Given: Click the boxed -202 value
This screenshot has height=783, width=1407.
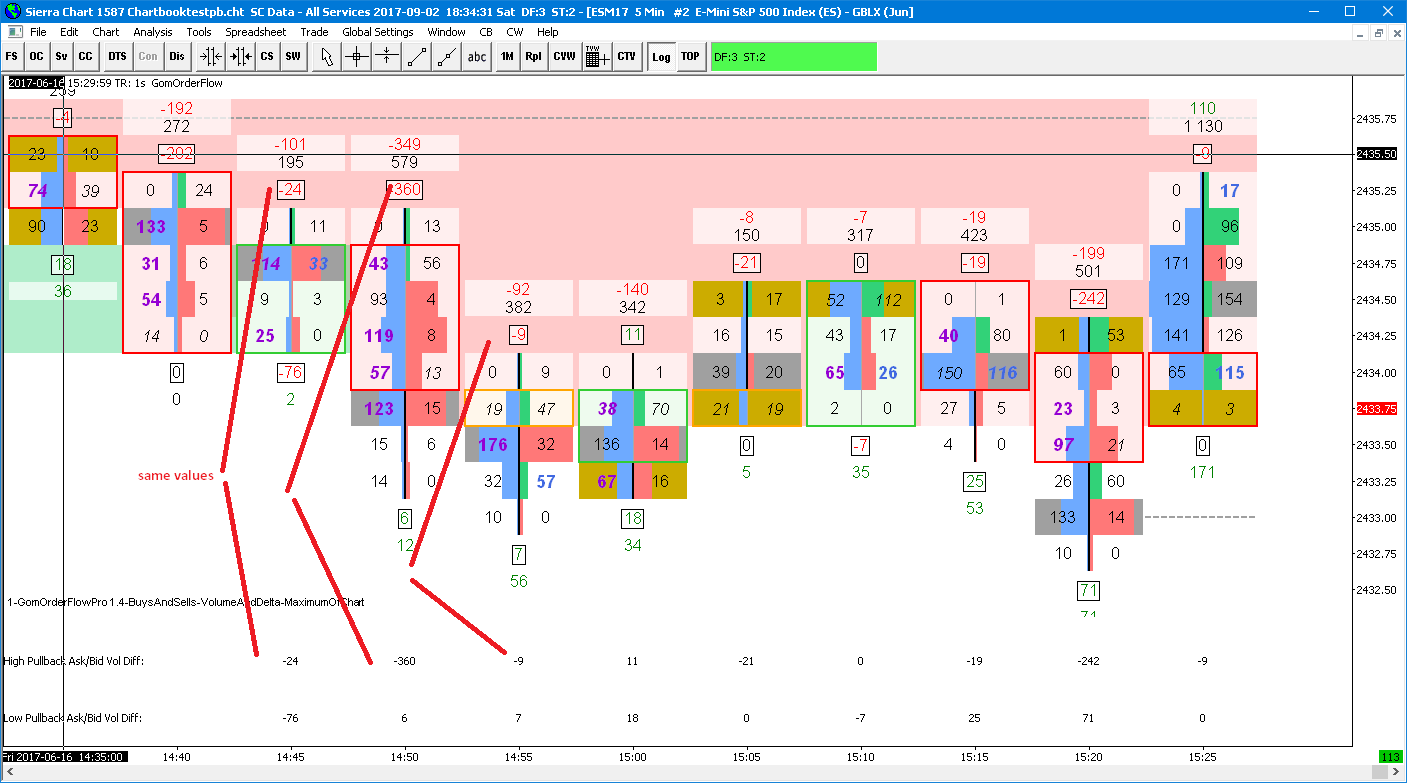Looking at the screenshot, I should pos(176,154).
